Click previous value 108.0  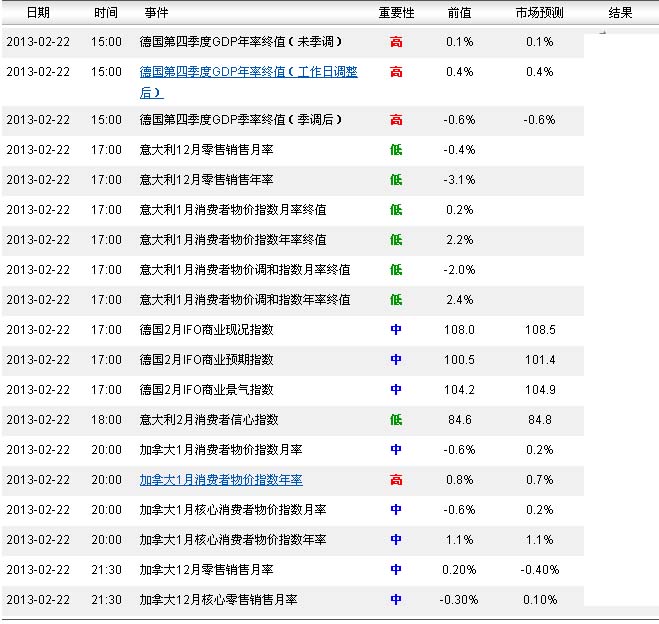[x=459, y=330]
